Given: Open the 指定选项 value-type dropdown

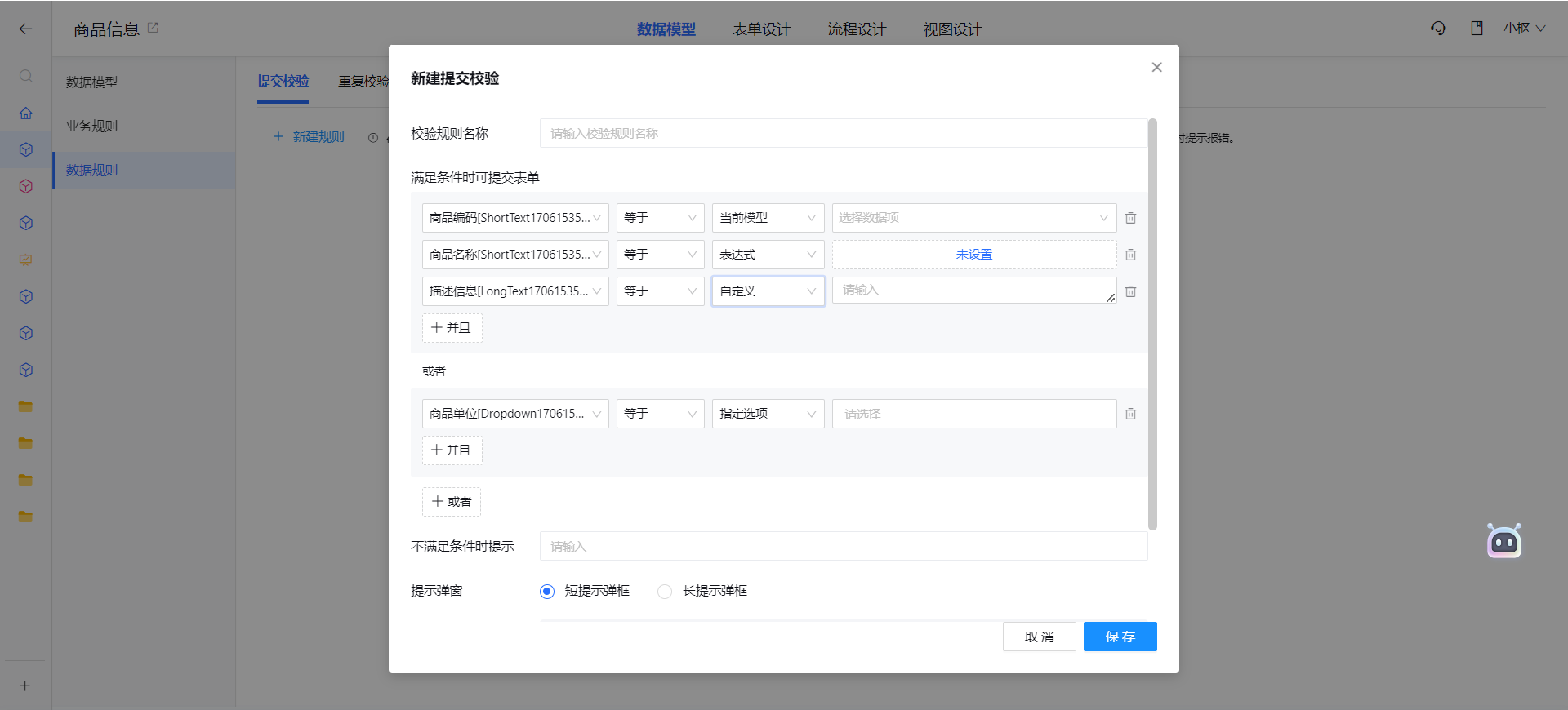Looking at the screenshot, I should click(768, 414).
